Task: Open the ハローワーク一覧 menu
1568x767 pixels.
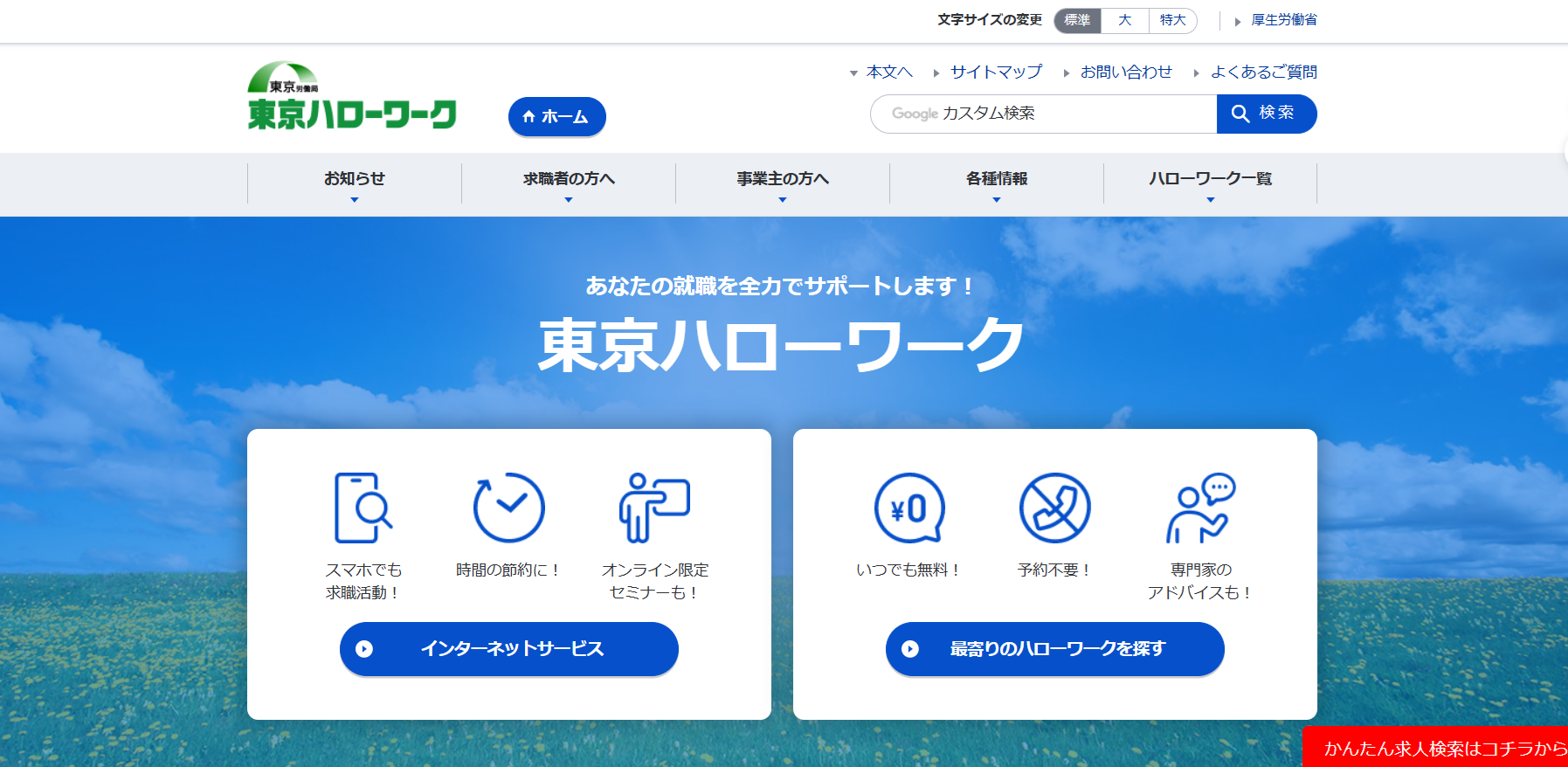Action: pos(1211,183)
